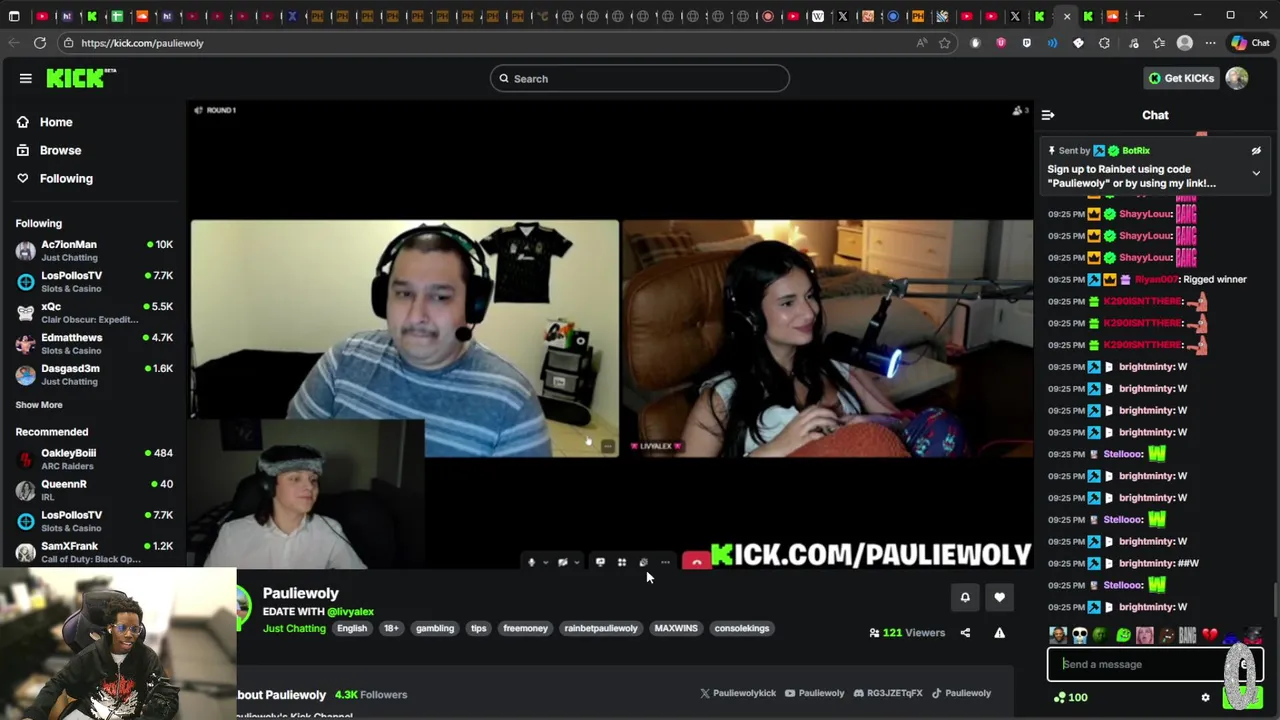Select the gambling tag
Viewport: 1280px width, 720px height.
point(435,628)
